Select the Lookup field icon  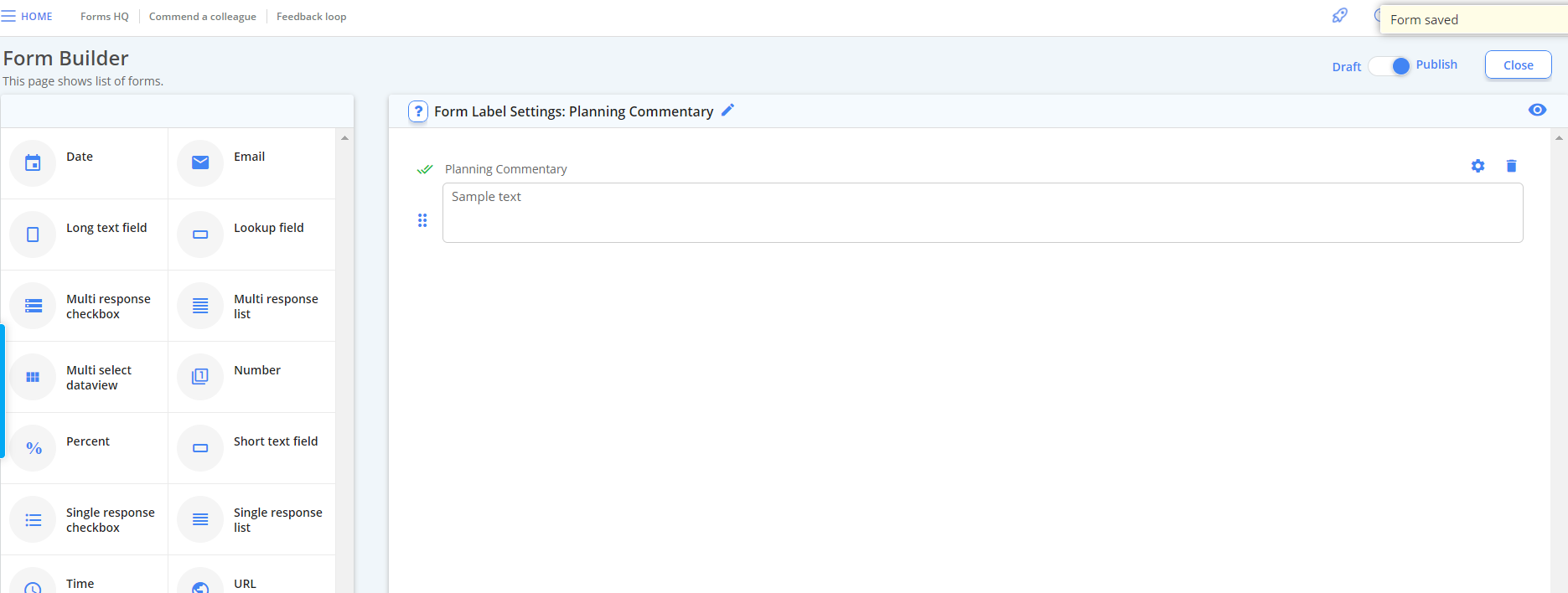pos(200,235)
